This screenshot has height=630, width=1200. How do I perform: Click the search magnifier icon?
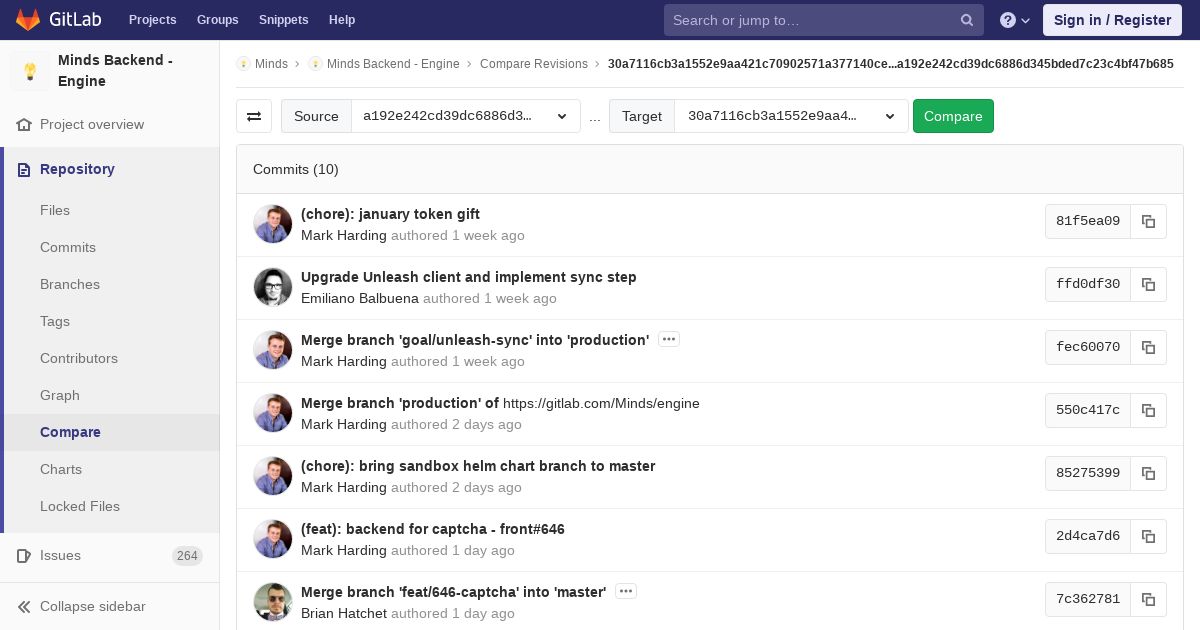(x=966, y=20)
